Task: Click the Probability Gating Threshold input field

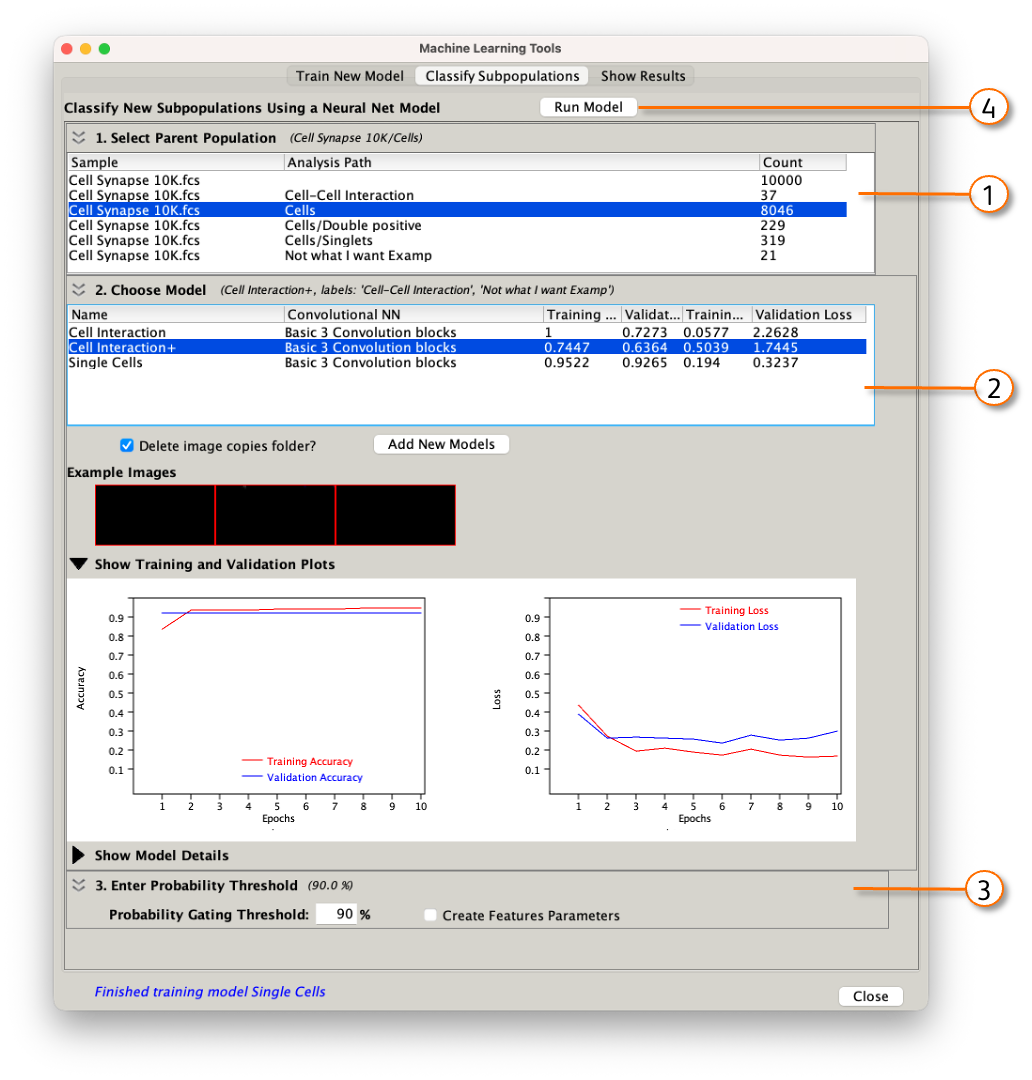Action: [x=336, y=914]
